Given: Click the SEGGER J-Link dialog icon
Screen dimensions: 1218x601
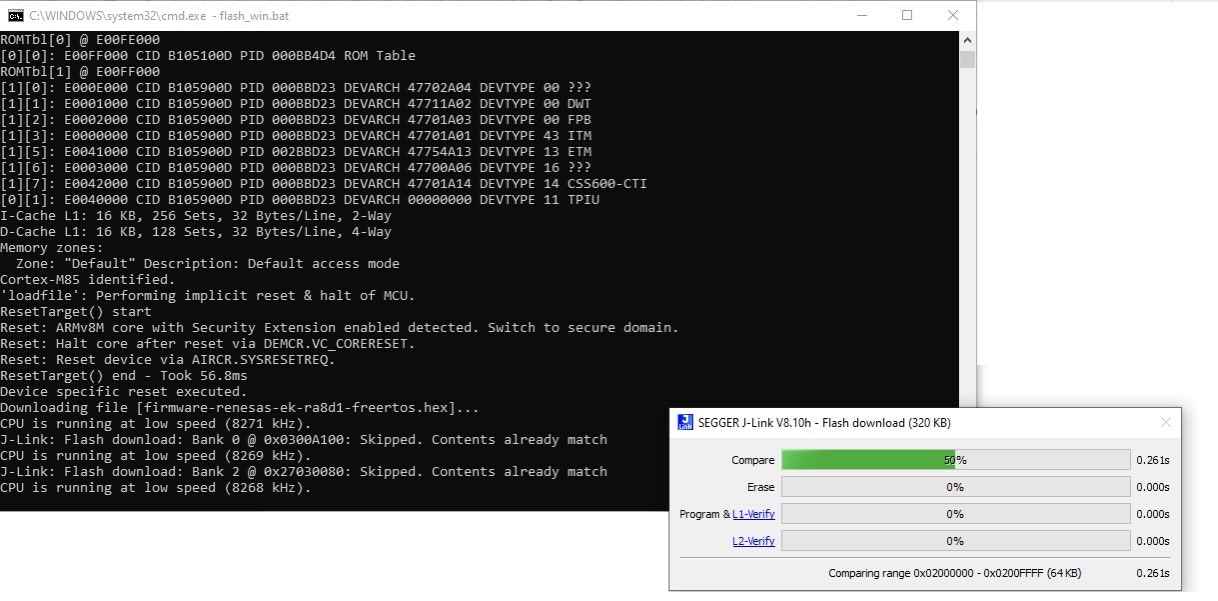Looking at the screenshot, I should [685, 422].
